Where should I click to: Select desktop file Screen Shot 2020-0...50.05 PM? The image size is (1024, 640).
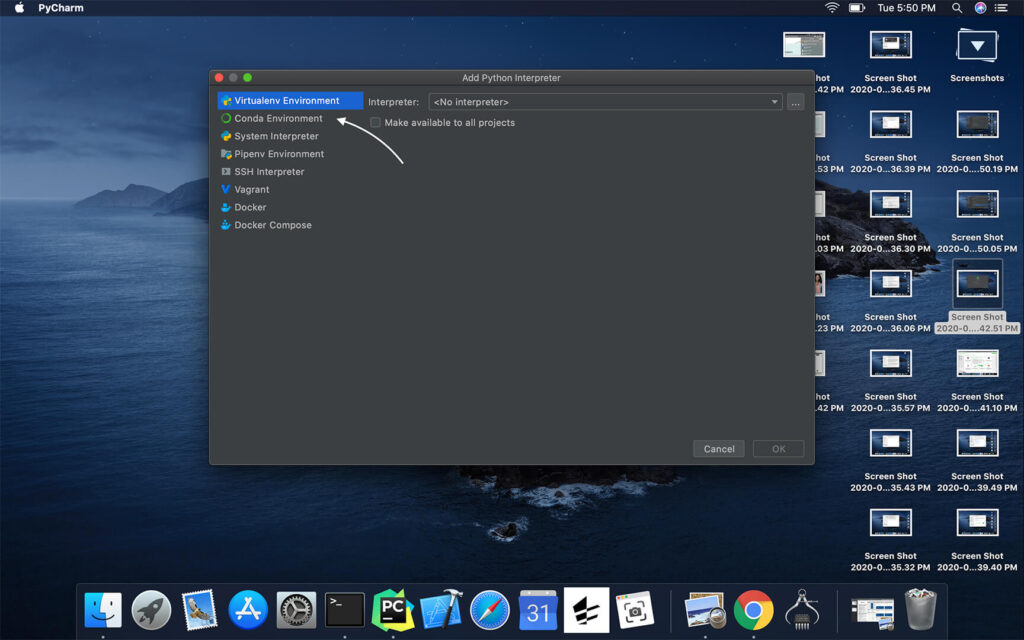[977, 205]
